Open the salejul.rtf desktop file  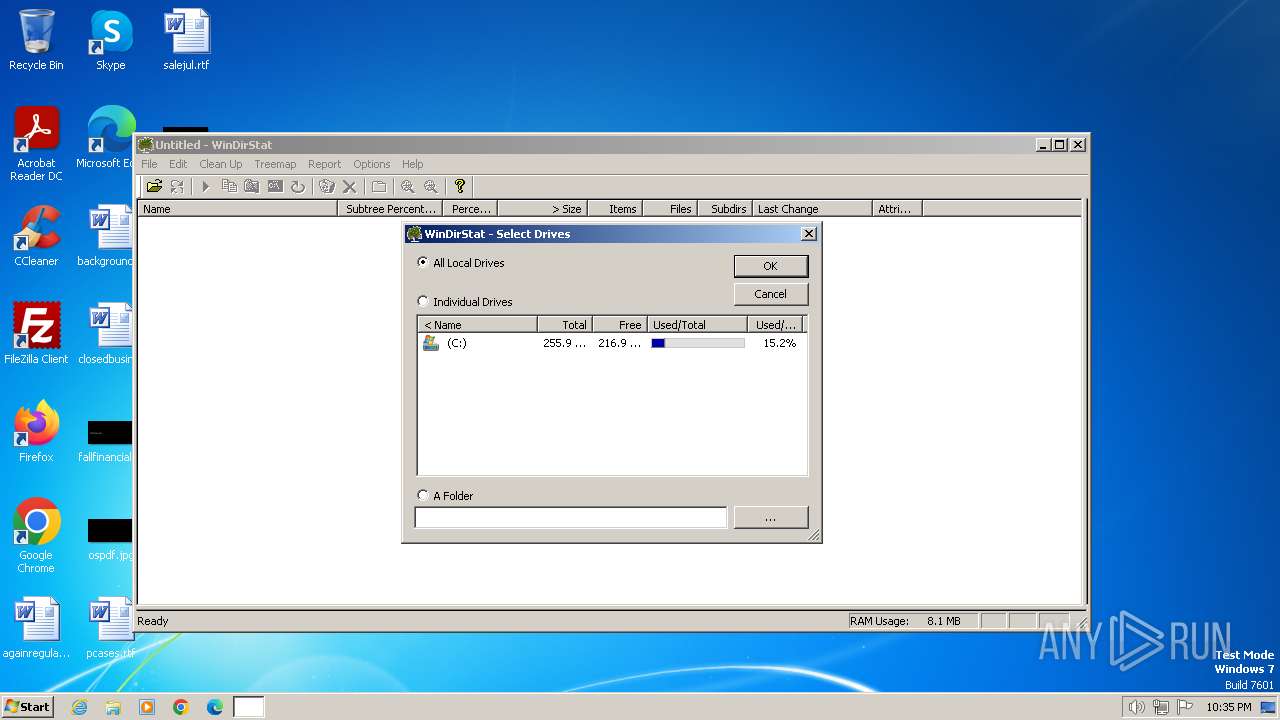point(187,40)
